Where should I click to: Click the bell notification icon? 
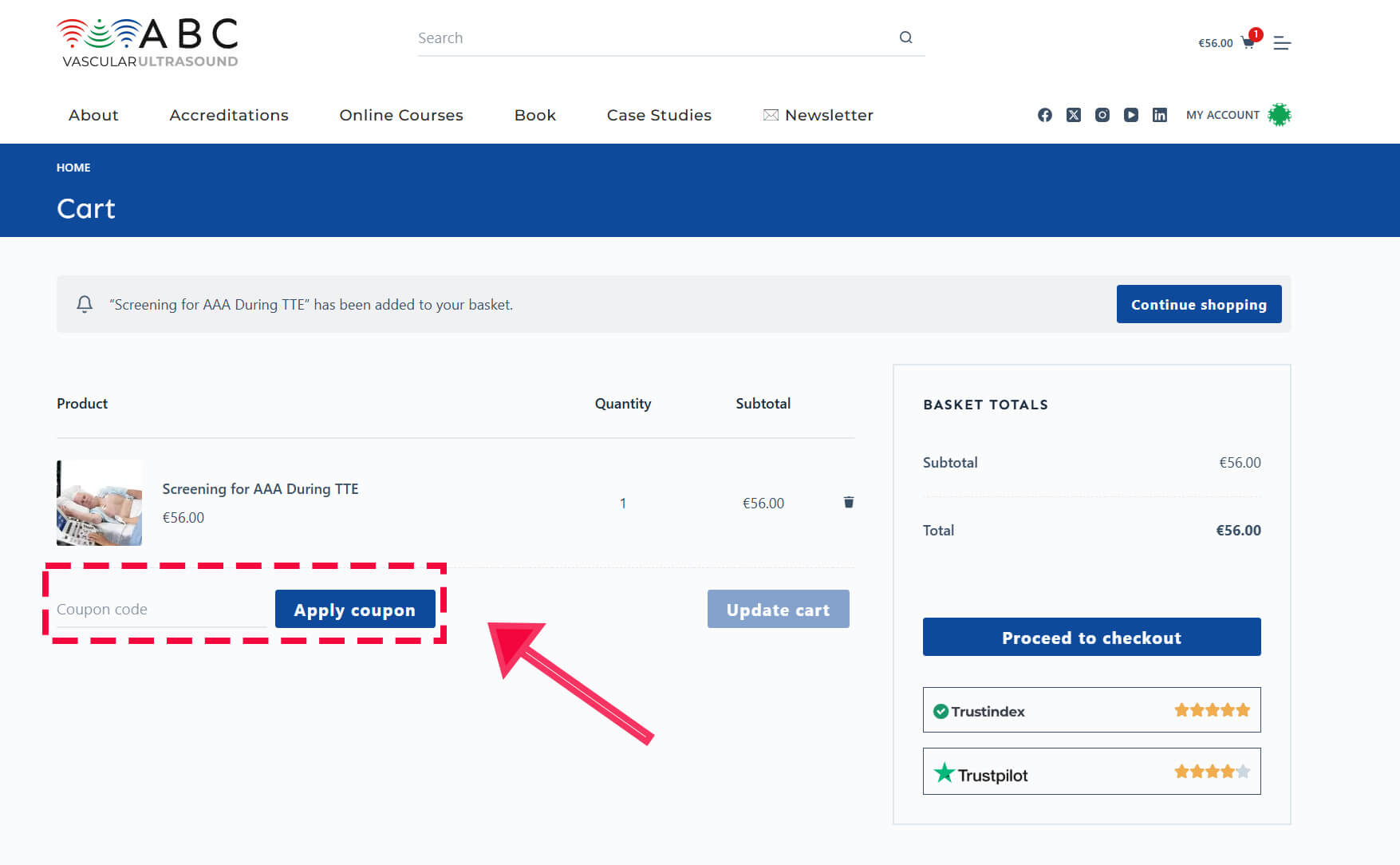coord(85,304)
